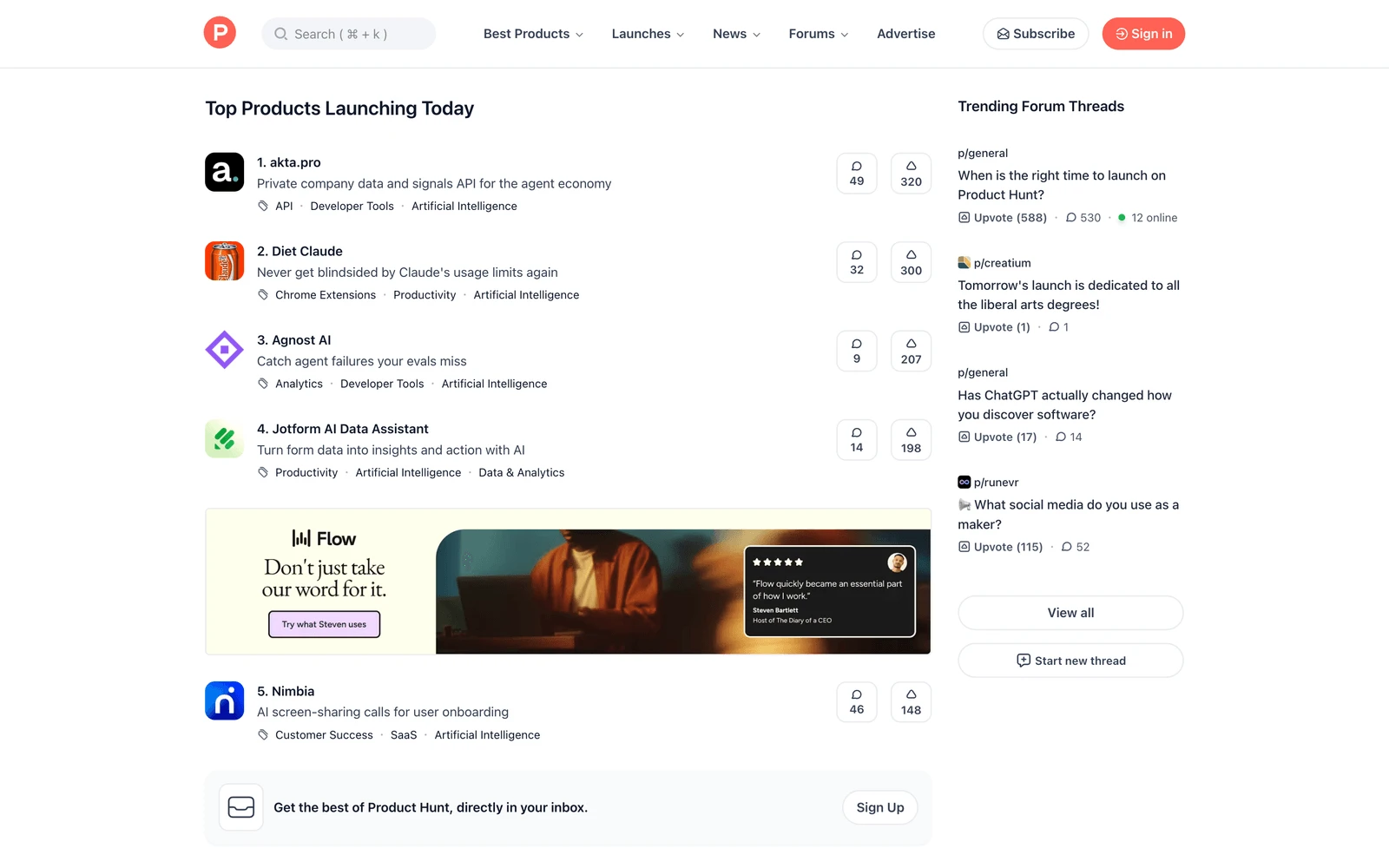1389x868 pixels.
Task: Select the Chrome Extensions tag
Action: pos(326,295)
